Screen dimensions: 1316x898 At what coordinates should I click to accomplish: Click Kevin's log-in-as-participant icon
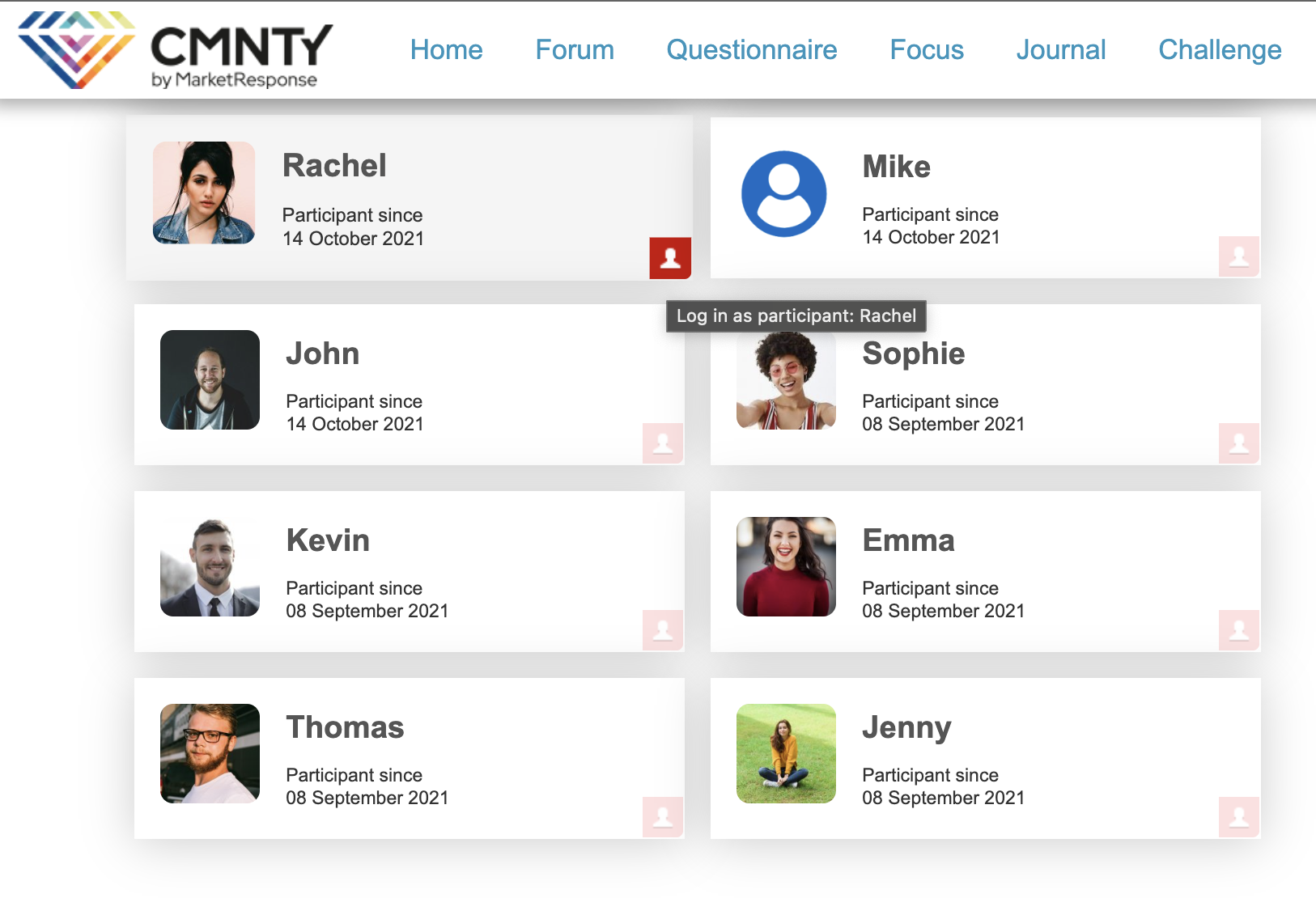click(663, 630)
